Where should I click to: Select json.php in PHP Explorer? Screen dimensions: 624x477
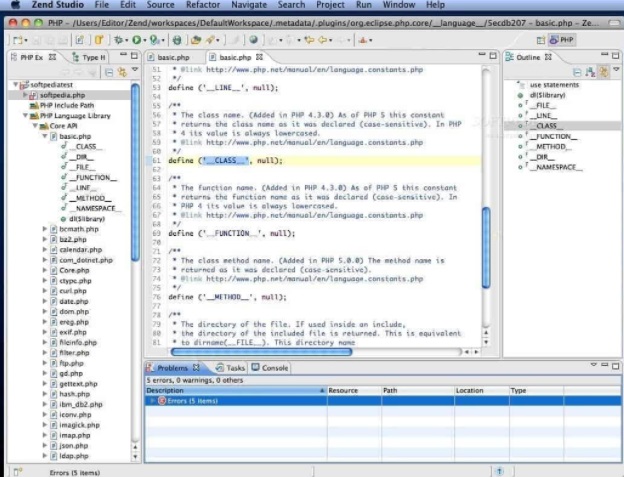(x=74, y=446)
